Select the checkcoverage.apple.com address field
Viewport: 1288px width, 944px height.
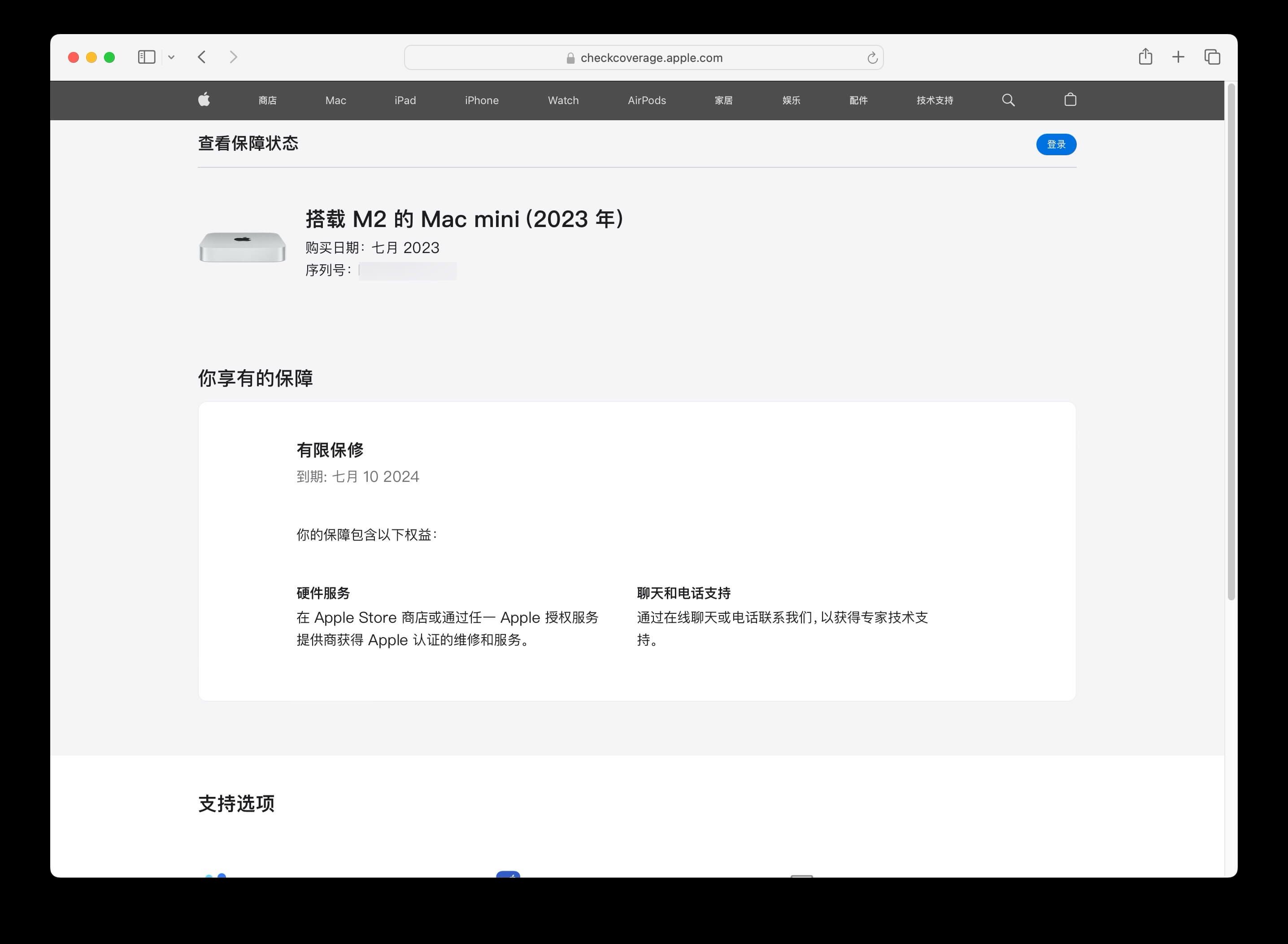pyautogui.click(x=644, y=58)
